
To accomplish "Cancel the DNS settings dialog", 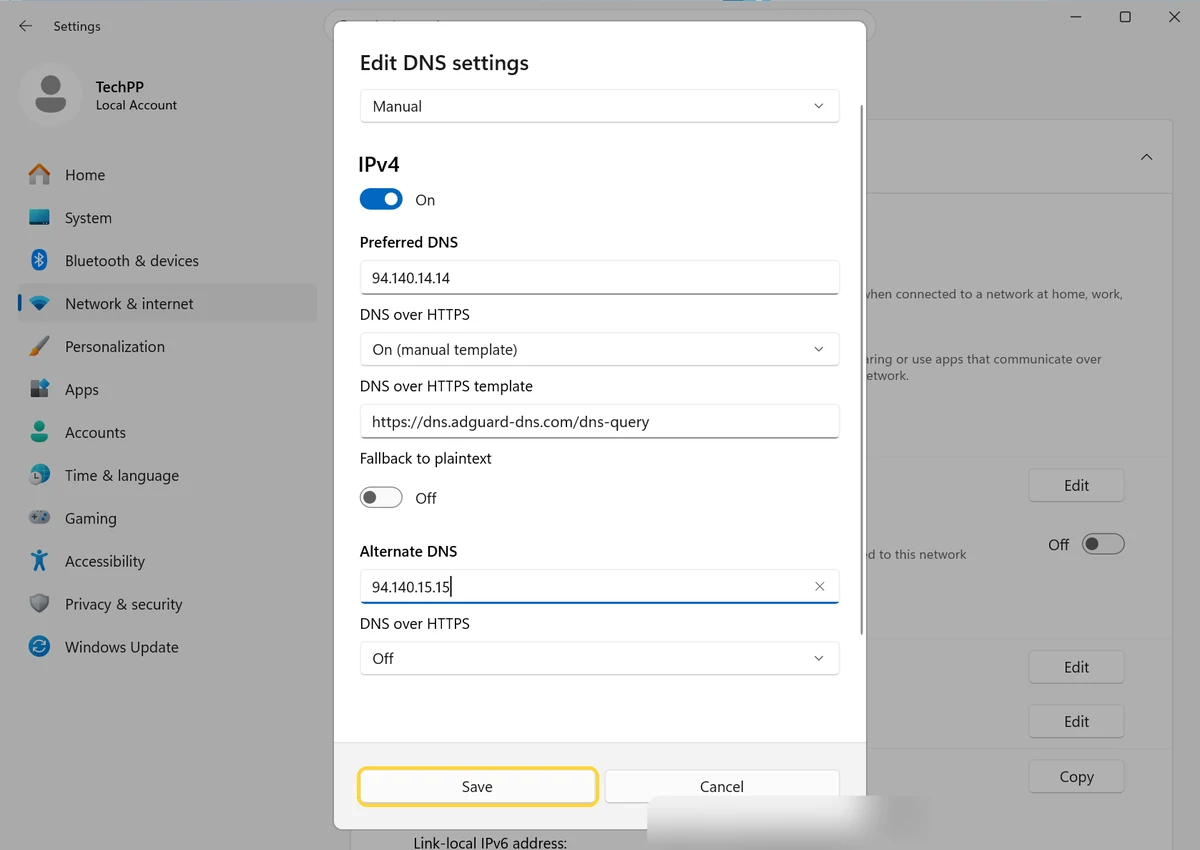I will pyautogui.click(x=721, y=787).
